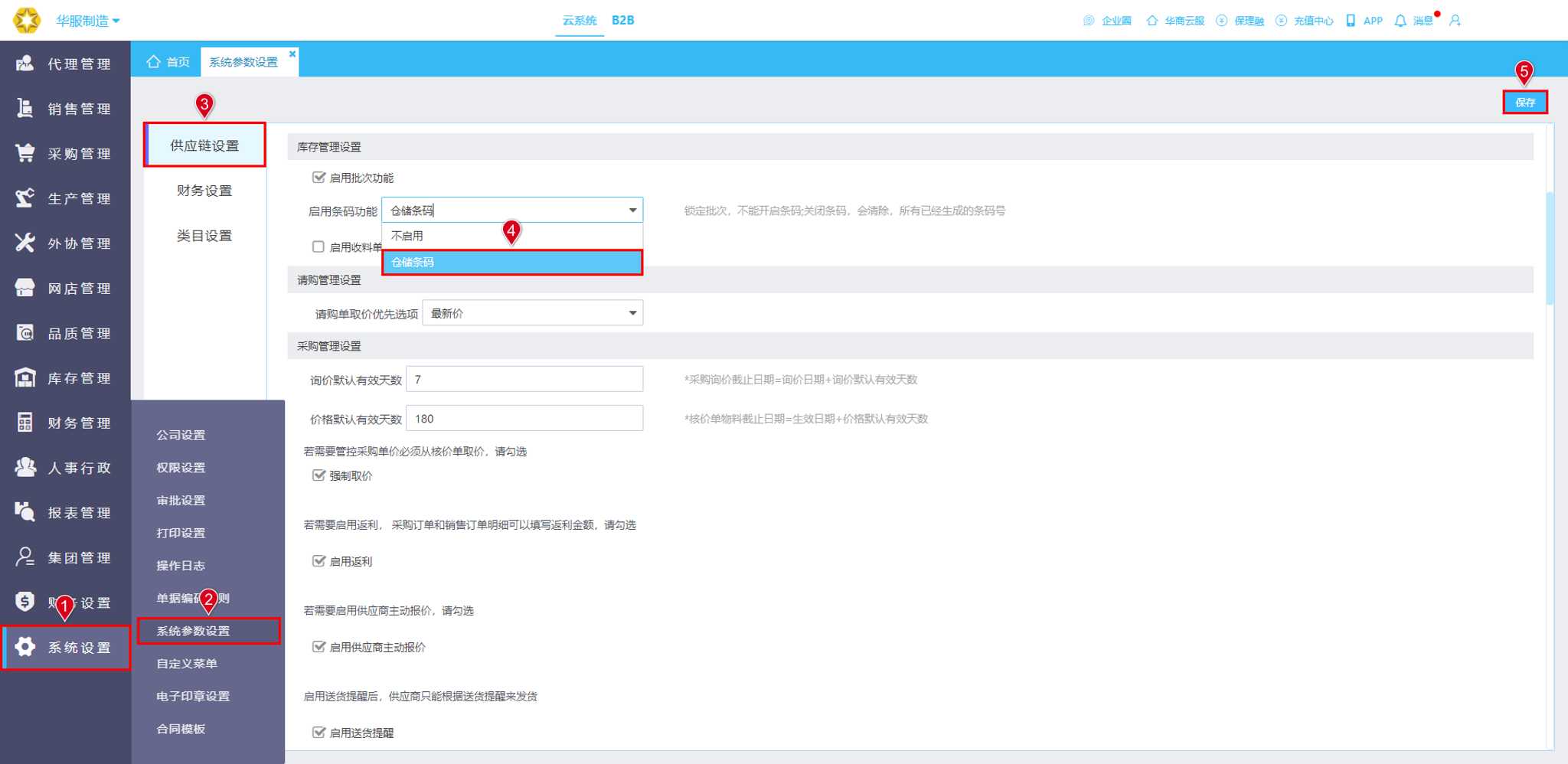Select the 生产管理 sidebar icon
The image size is (1568, 764).
(x=24, y=198)
